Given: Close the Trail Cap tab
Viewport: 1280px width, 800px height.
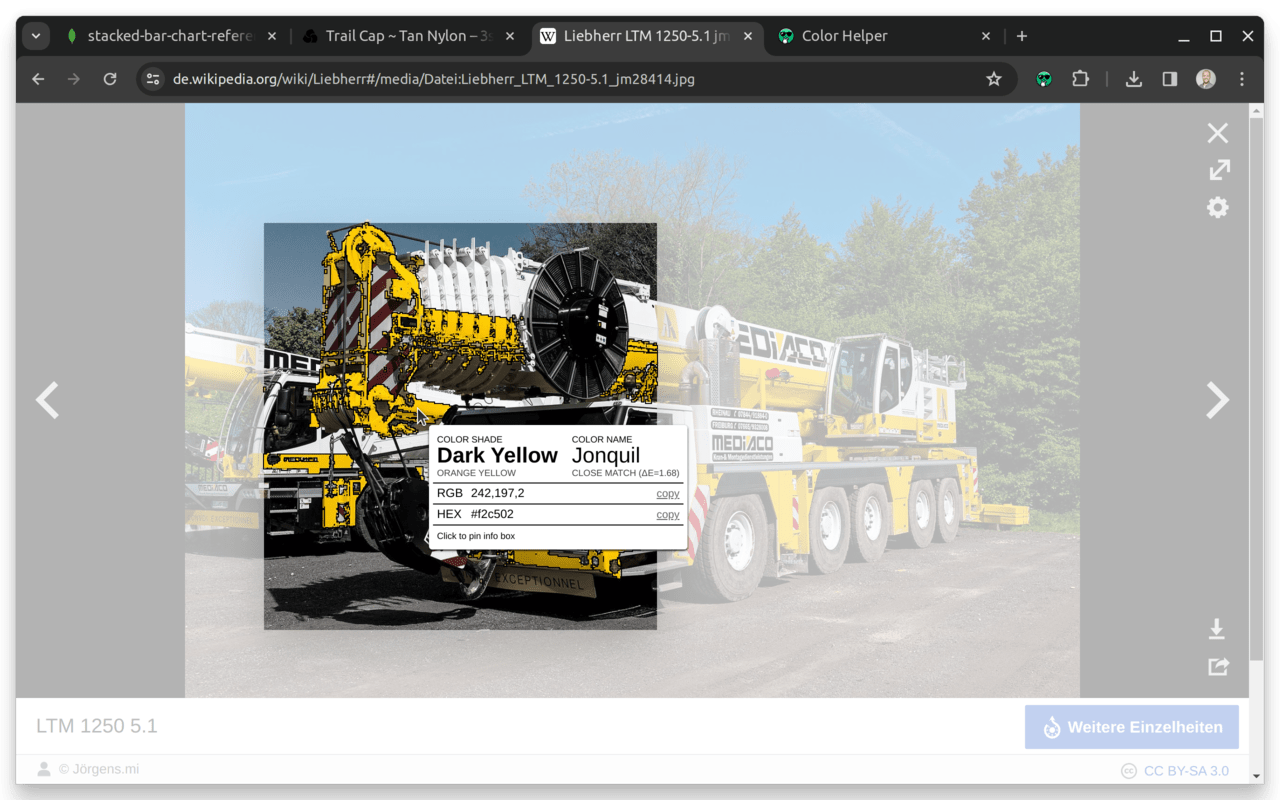Looking at the screenshot, I should [510, 36].
